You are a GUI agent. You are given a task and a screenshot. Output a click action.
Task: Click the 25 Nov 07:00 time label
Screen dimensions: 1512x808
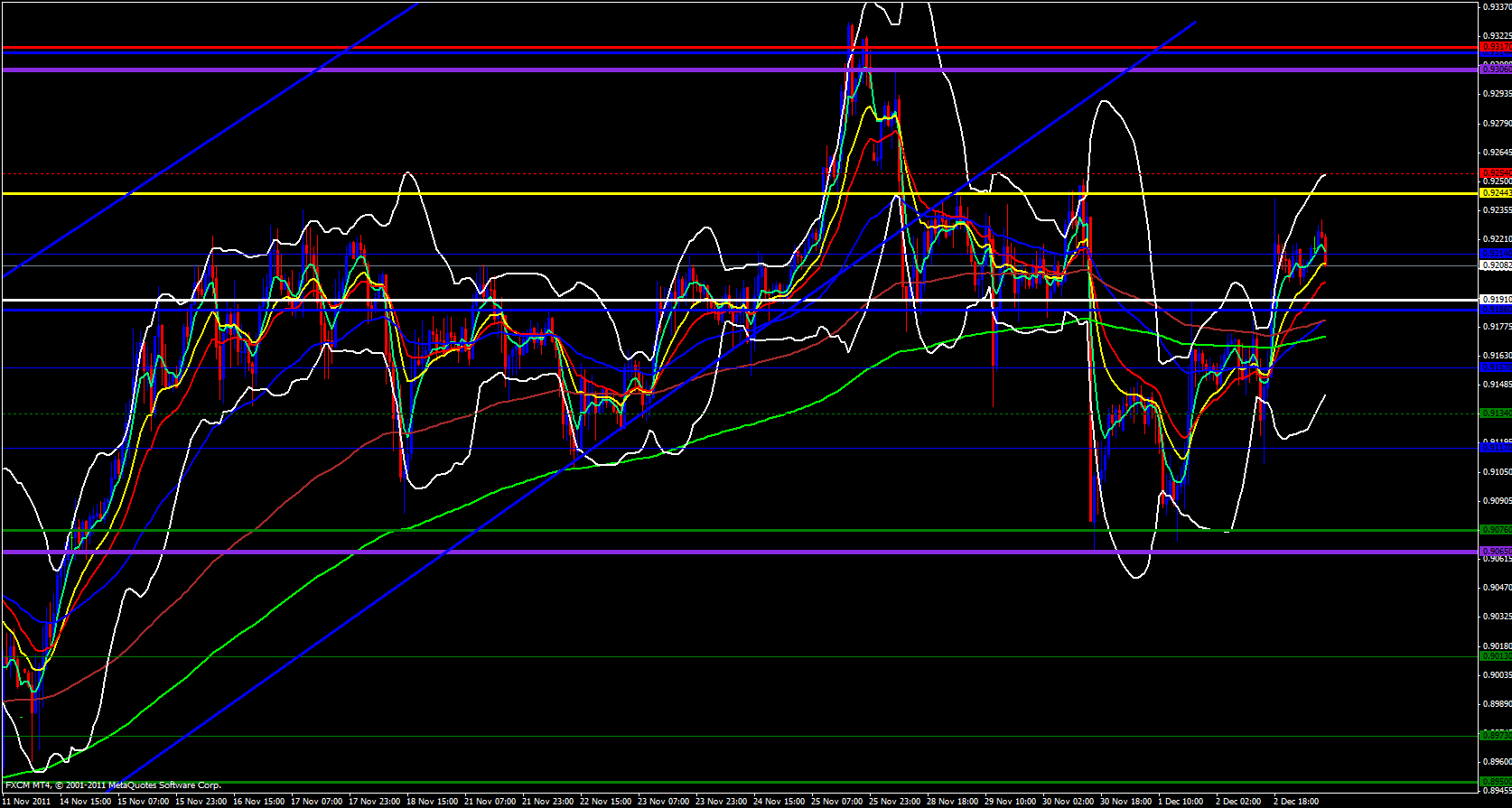(x=837, y=801)
